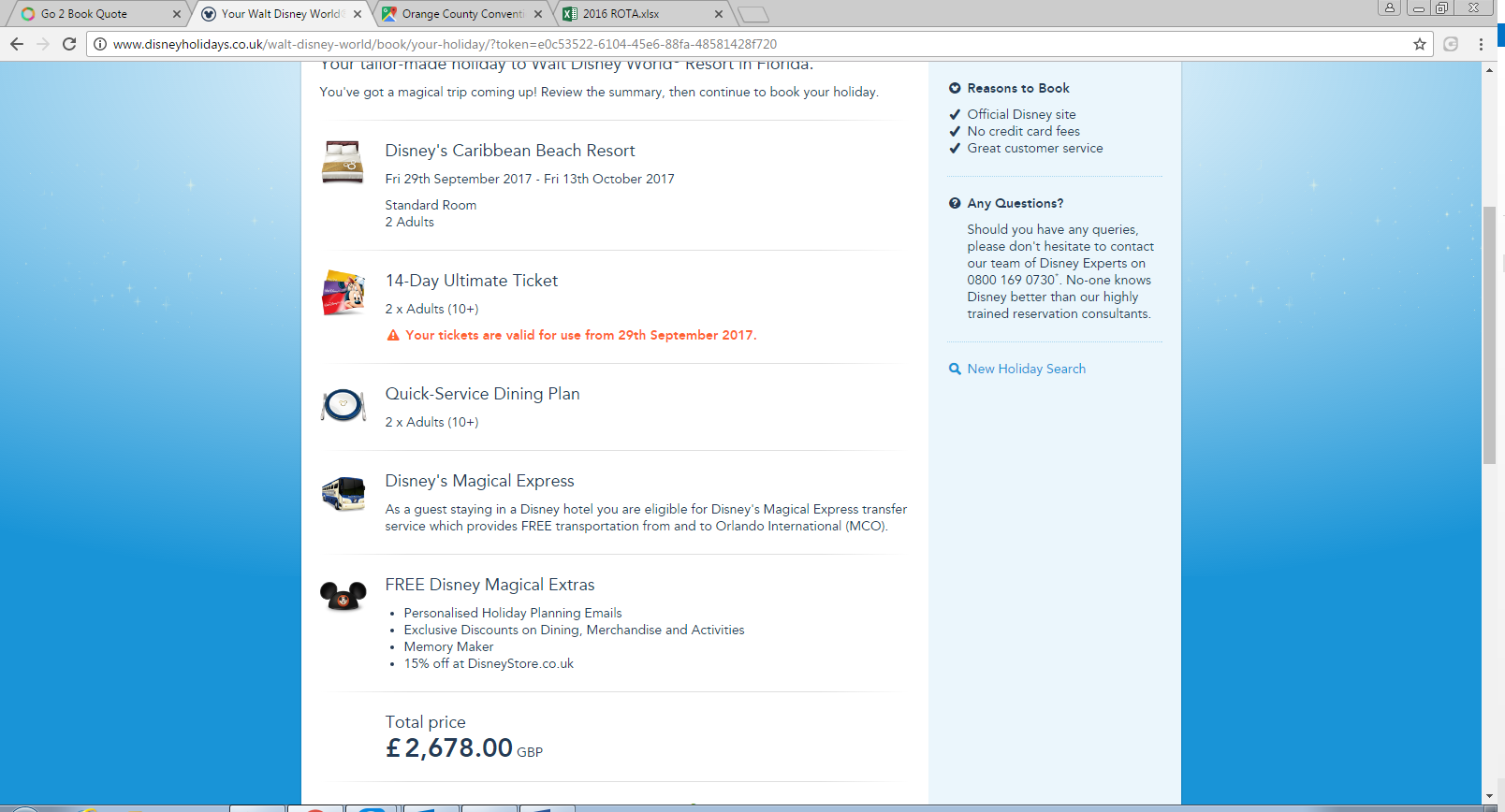Click the Reasons to Book circle icon
1505x812 pixels.
[x=955, y=88]
